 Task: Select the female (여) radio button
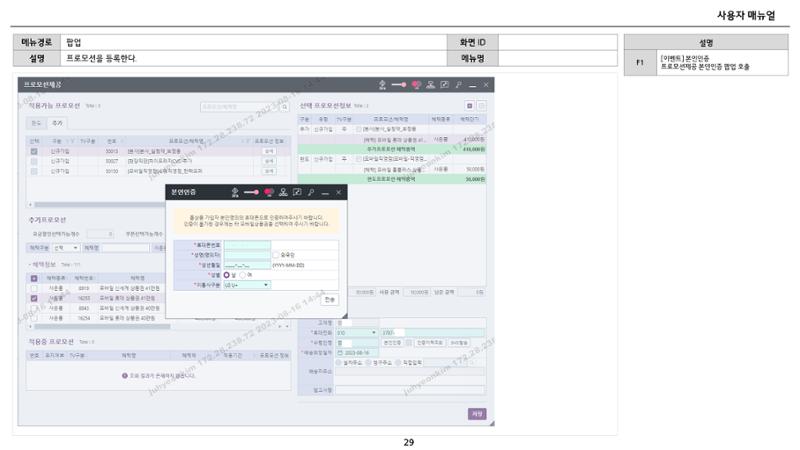coord(242,275)
